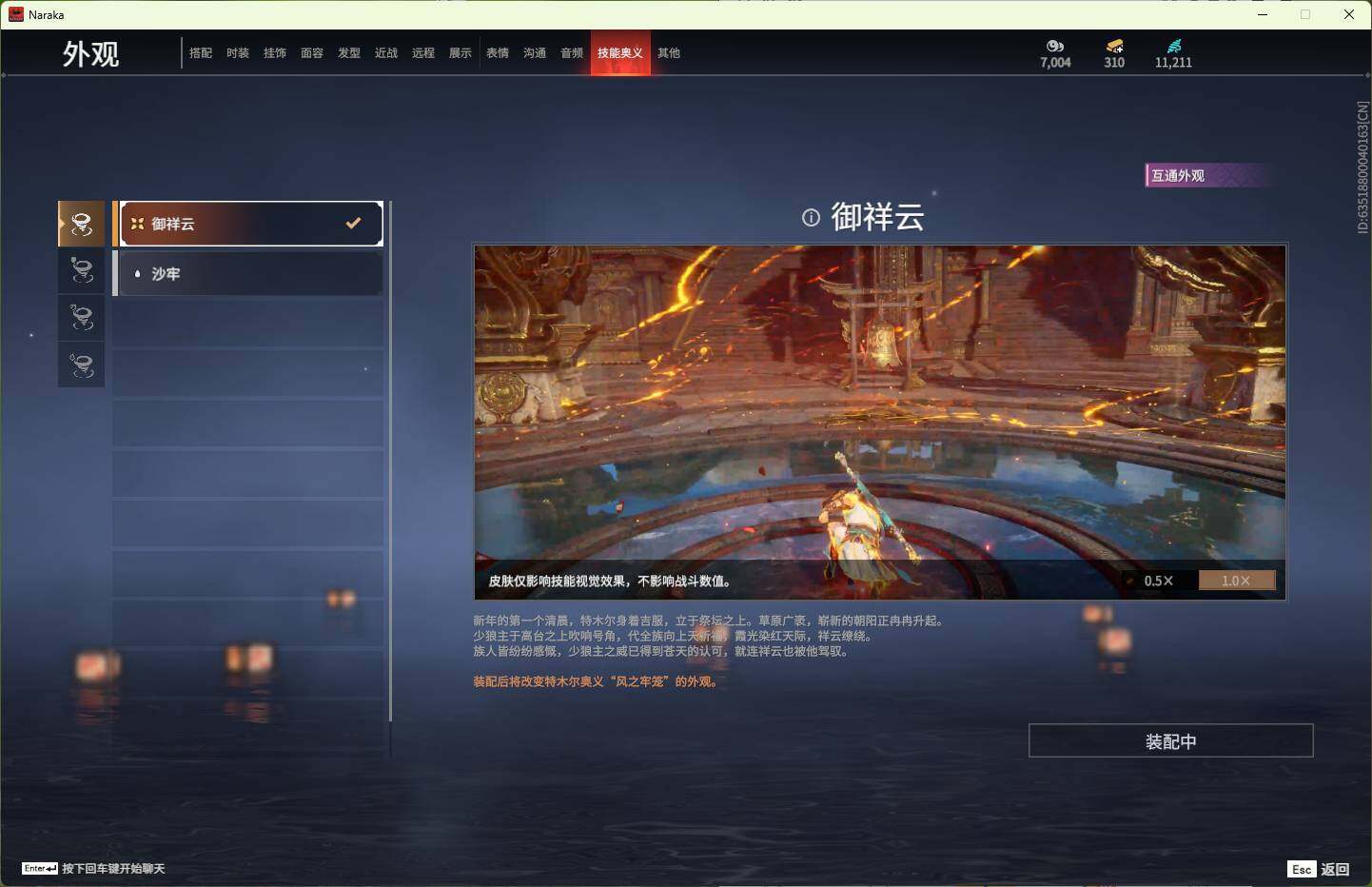This screenshot has height=887, width=1372.
Task: Go to the 发型 tab
Action: tap(349, 53)
